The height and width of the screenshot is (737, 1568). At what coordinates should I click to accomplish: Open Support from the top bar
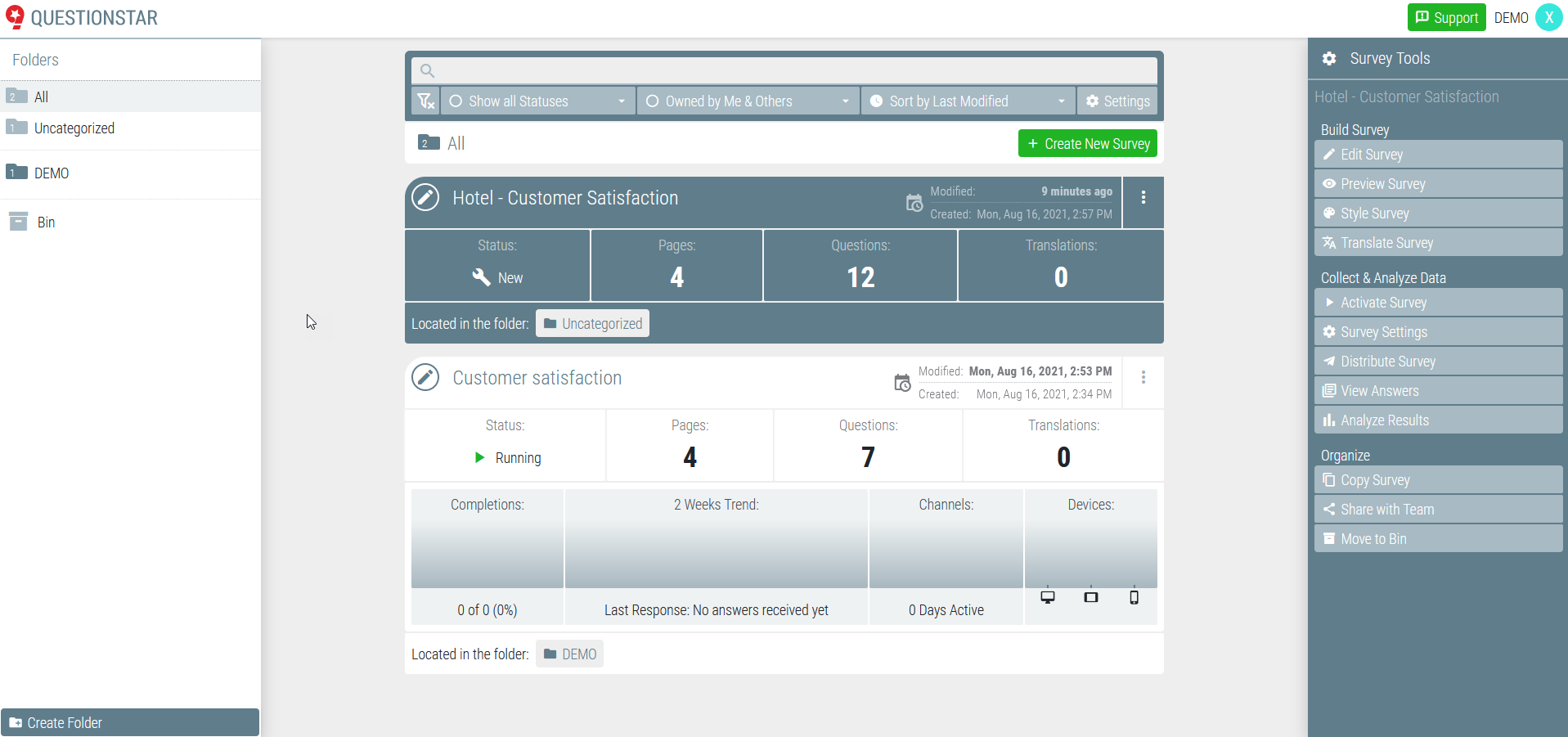tap(1446, 17)
